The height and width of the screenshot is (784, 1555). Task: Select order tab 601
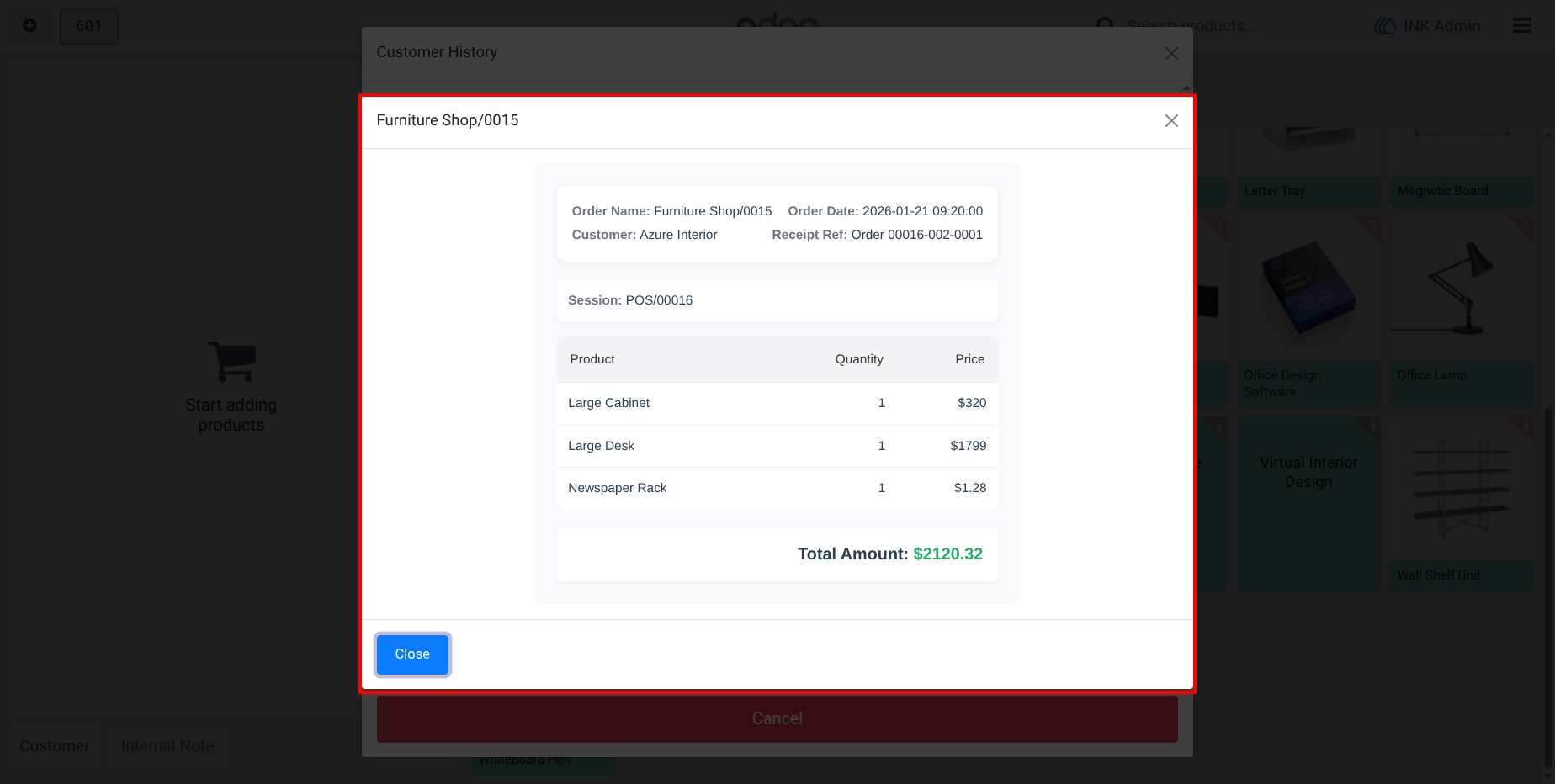[x=88, y=26]
